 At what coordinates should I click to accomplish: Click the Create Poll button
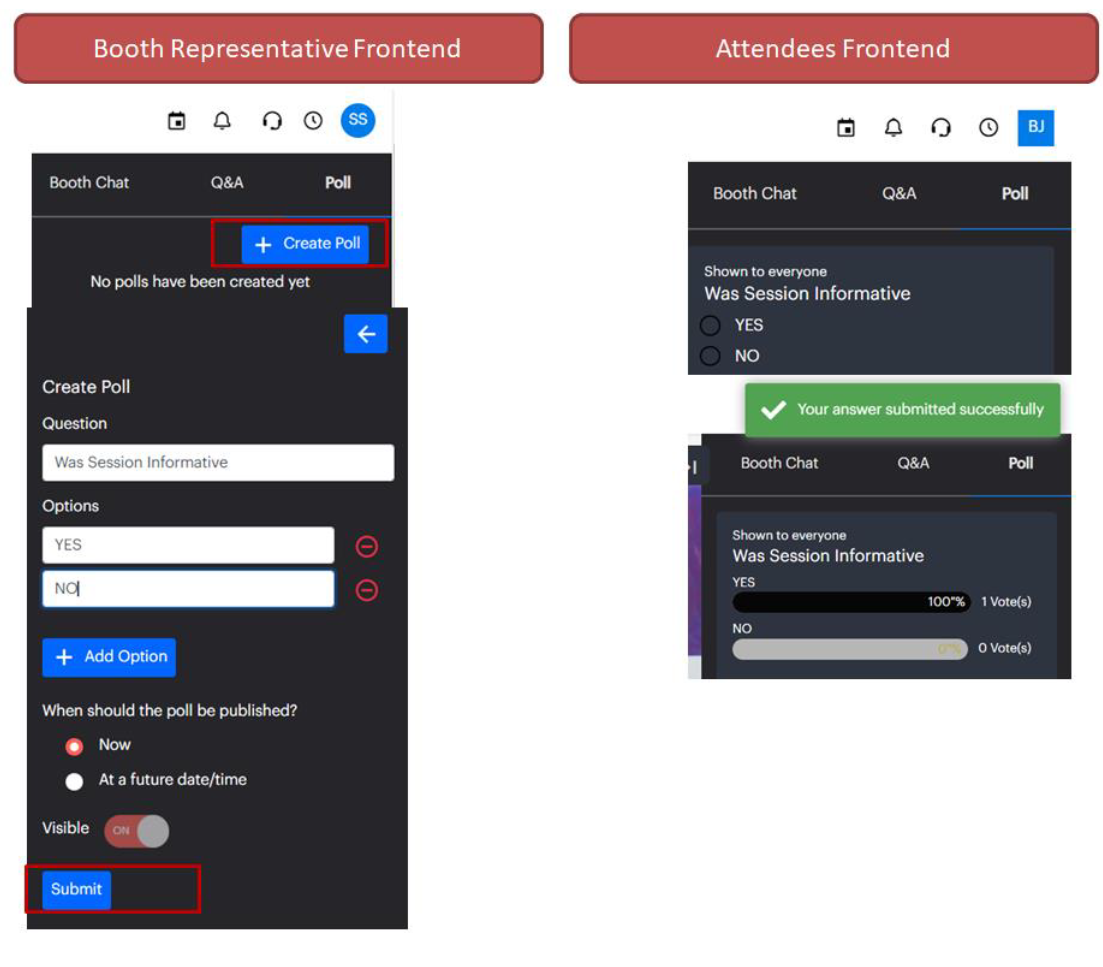(306, 244)
